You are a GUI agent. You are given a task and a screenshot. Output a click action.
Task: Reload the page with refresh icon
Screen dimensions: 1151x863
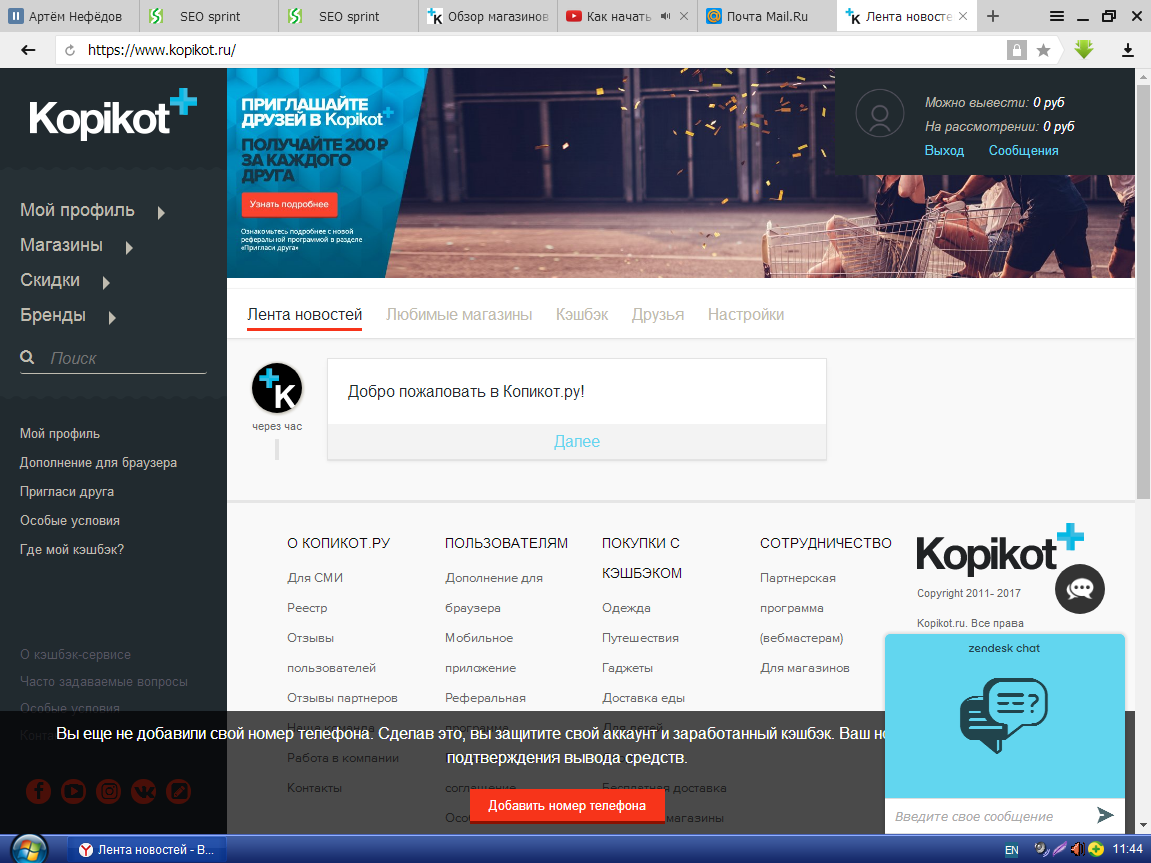coord(70,50)
